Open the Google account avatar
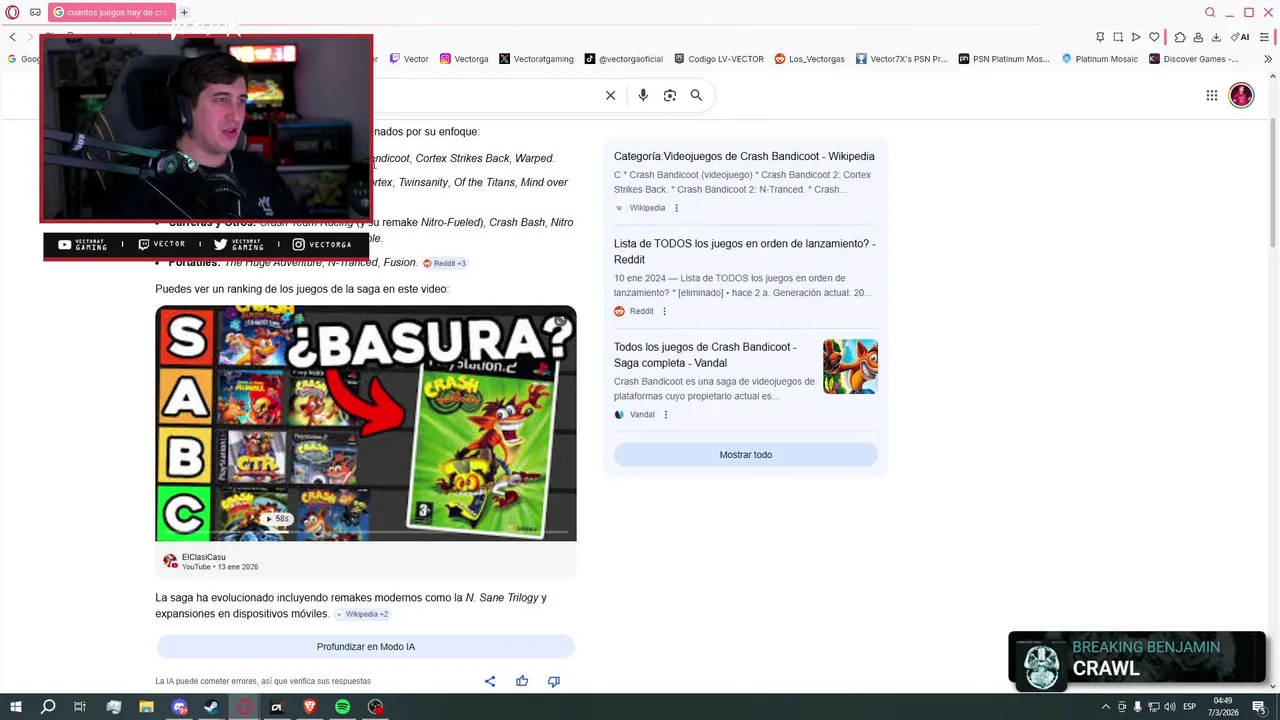 point(1241,95)
